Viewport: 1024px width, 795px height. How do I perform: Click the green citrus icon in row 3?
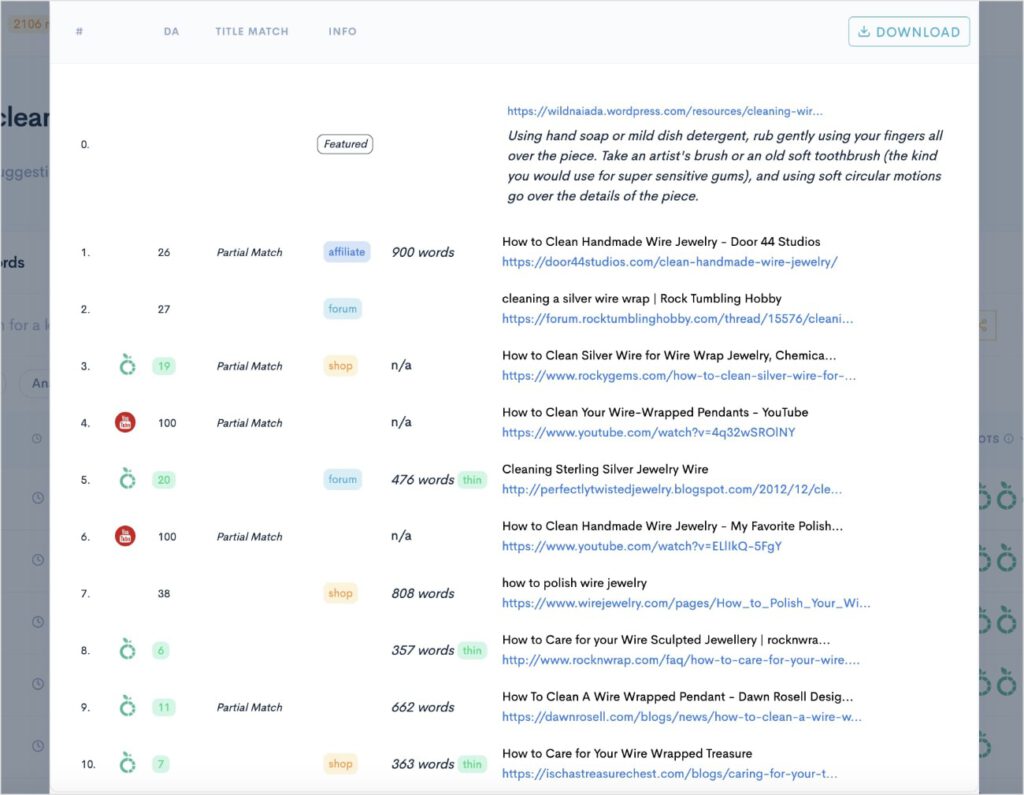pos(127,365)
